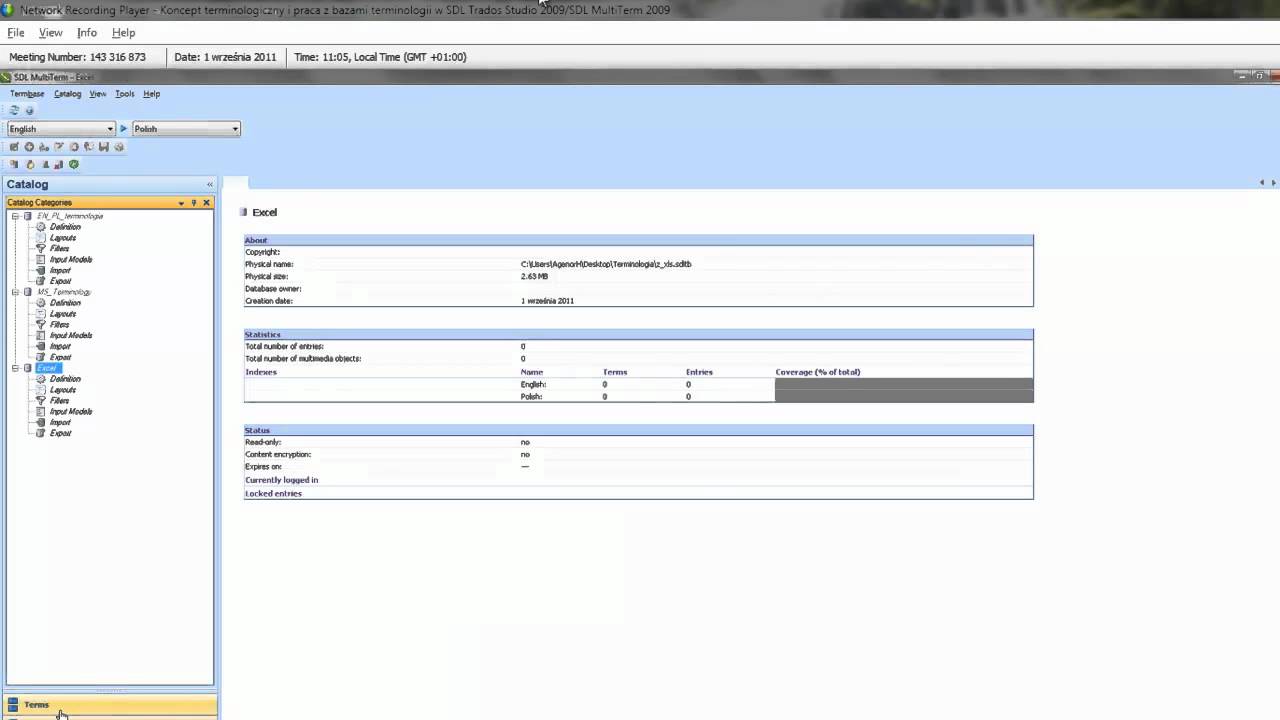
Task: Open the MultiTerm Help menu
Action: coord(151,94)
